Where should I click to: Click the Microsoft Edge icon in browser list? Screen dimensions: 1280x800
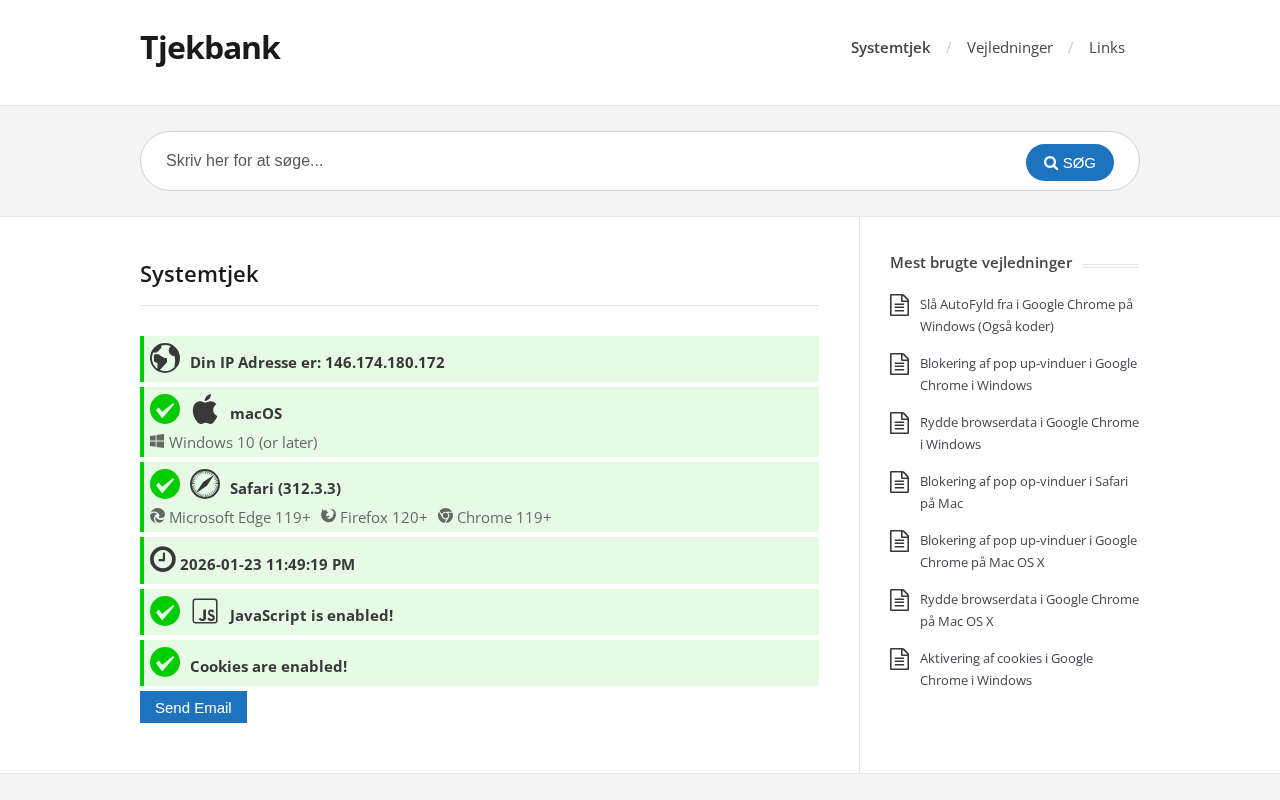click(157, 516)
